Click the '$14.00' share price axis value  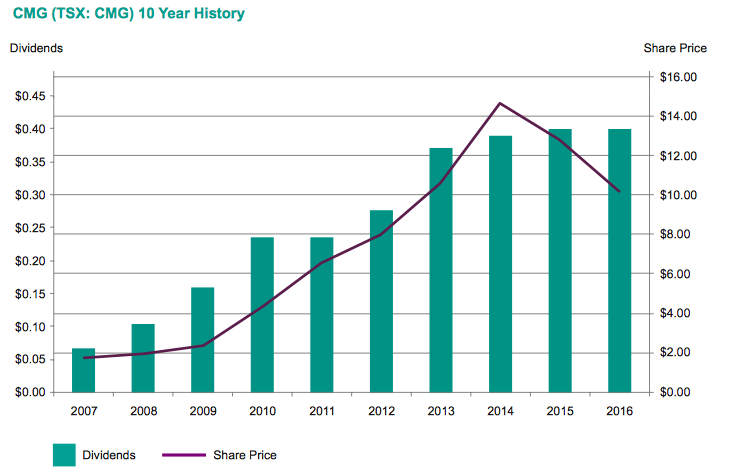coord(678,116)
